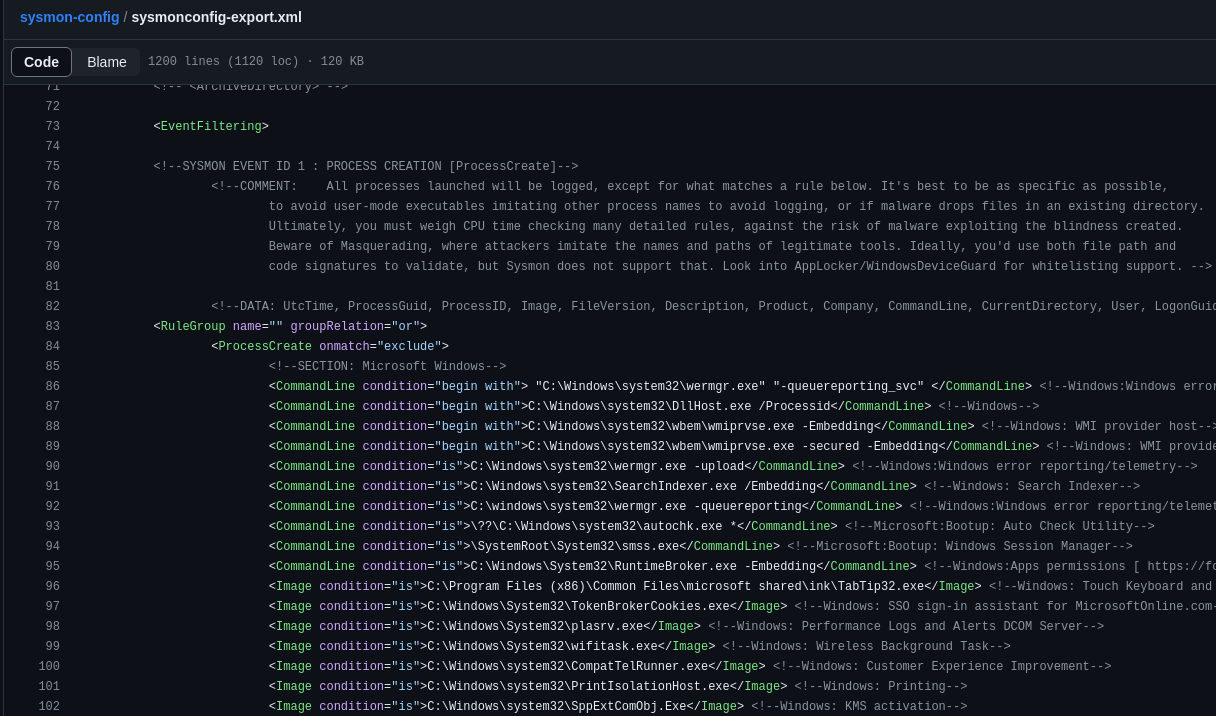The width and height of the screenshot is (1216, 716).
Task: Select line number 100
Action: pos(49,667)
